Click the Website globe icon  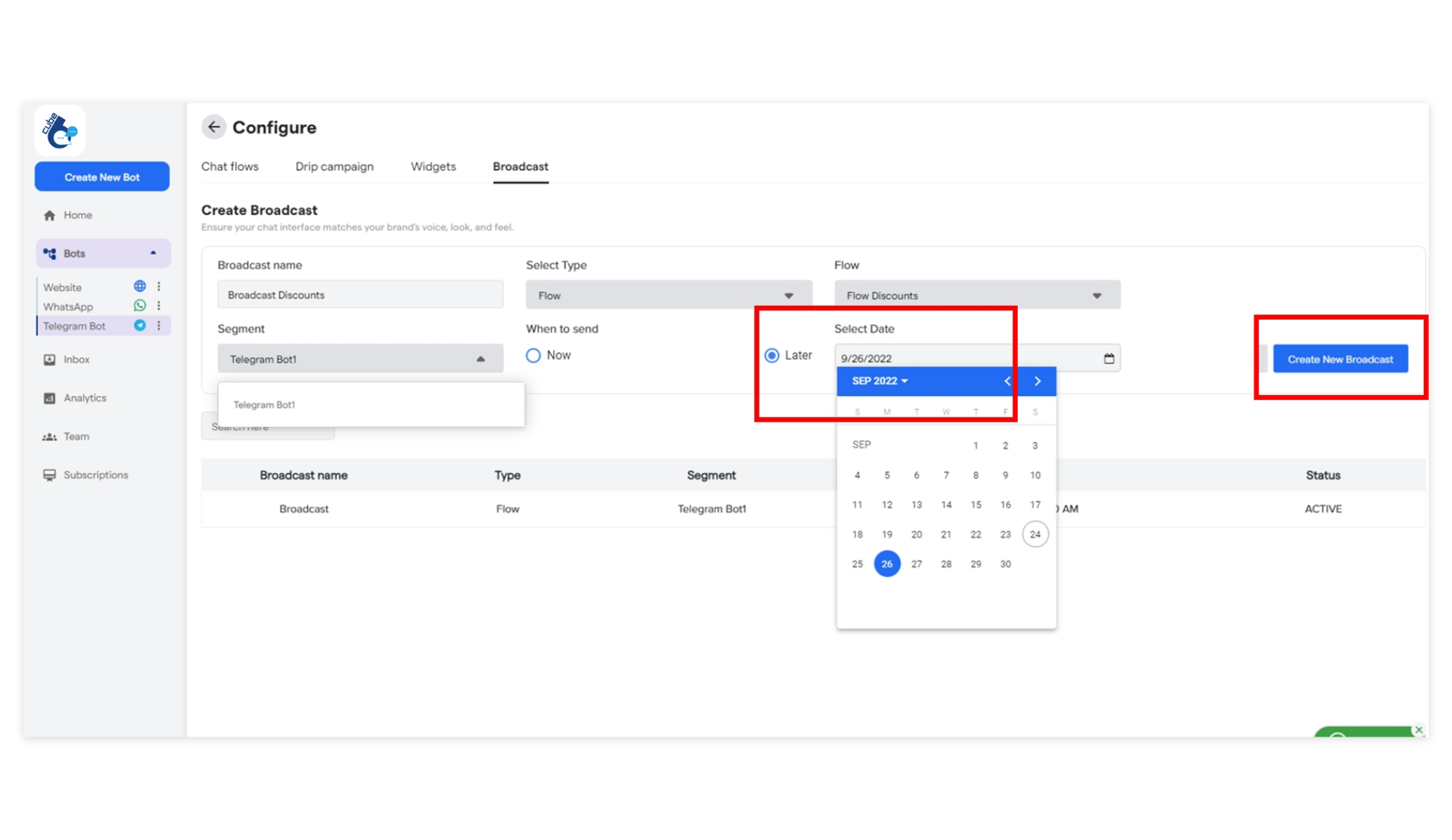click(139, 286)
